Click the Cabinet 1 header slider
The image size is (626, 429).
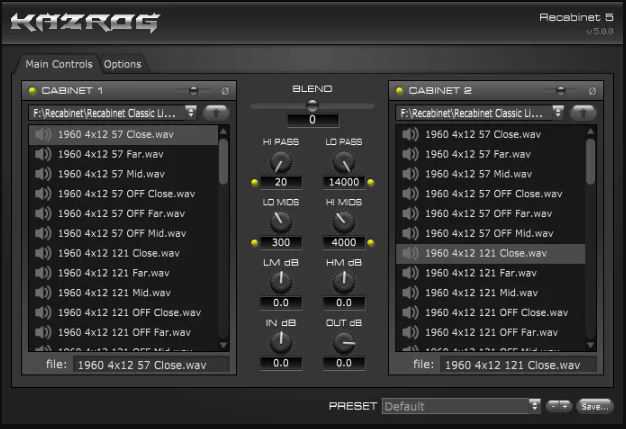pos(194,91)
